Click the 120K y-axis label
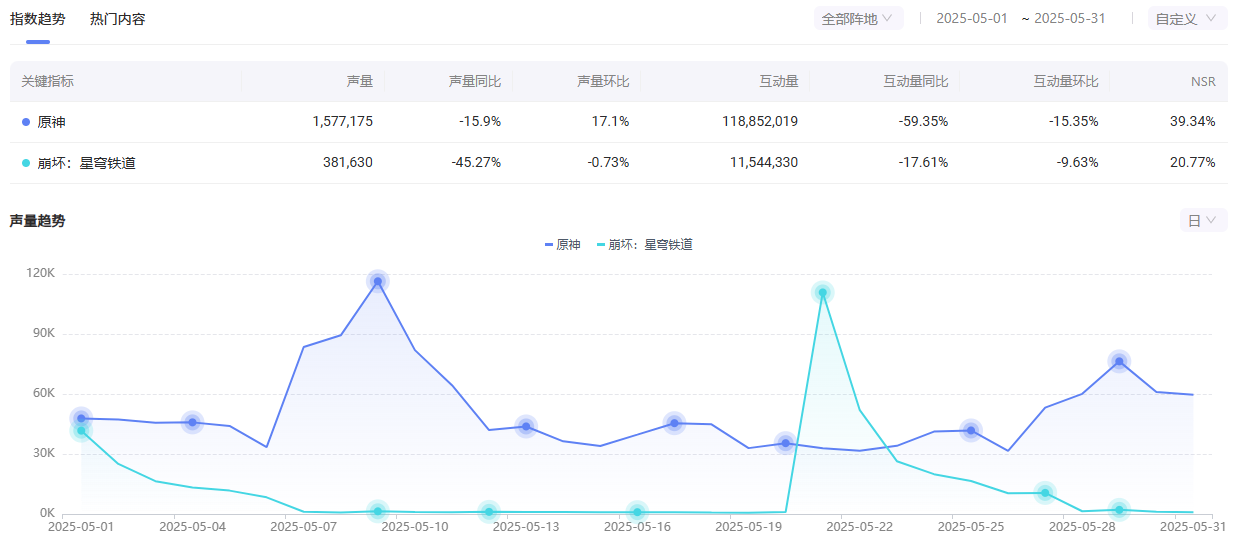 tap(41, 273)
